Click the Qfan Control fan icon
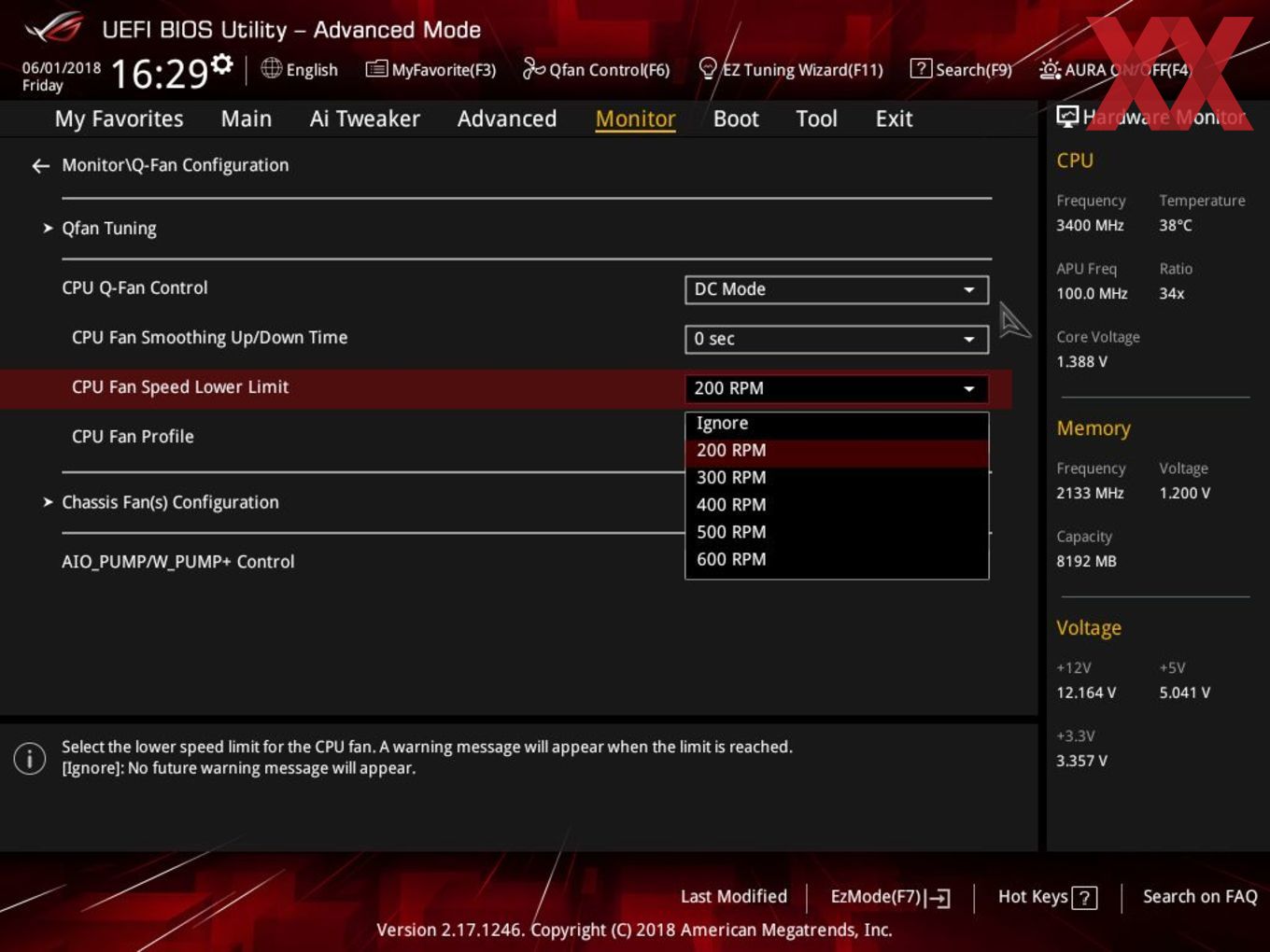This screenshot has width=1270, height=952. point(533,68)
